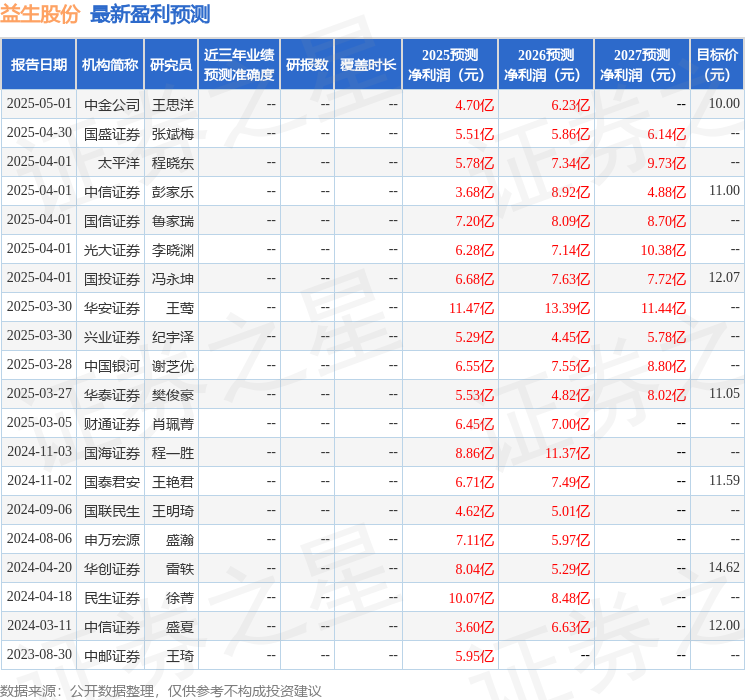Click the 2026预测净利润 column header
The image size is (745, 700).
coord(545,65)
